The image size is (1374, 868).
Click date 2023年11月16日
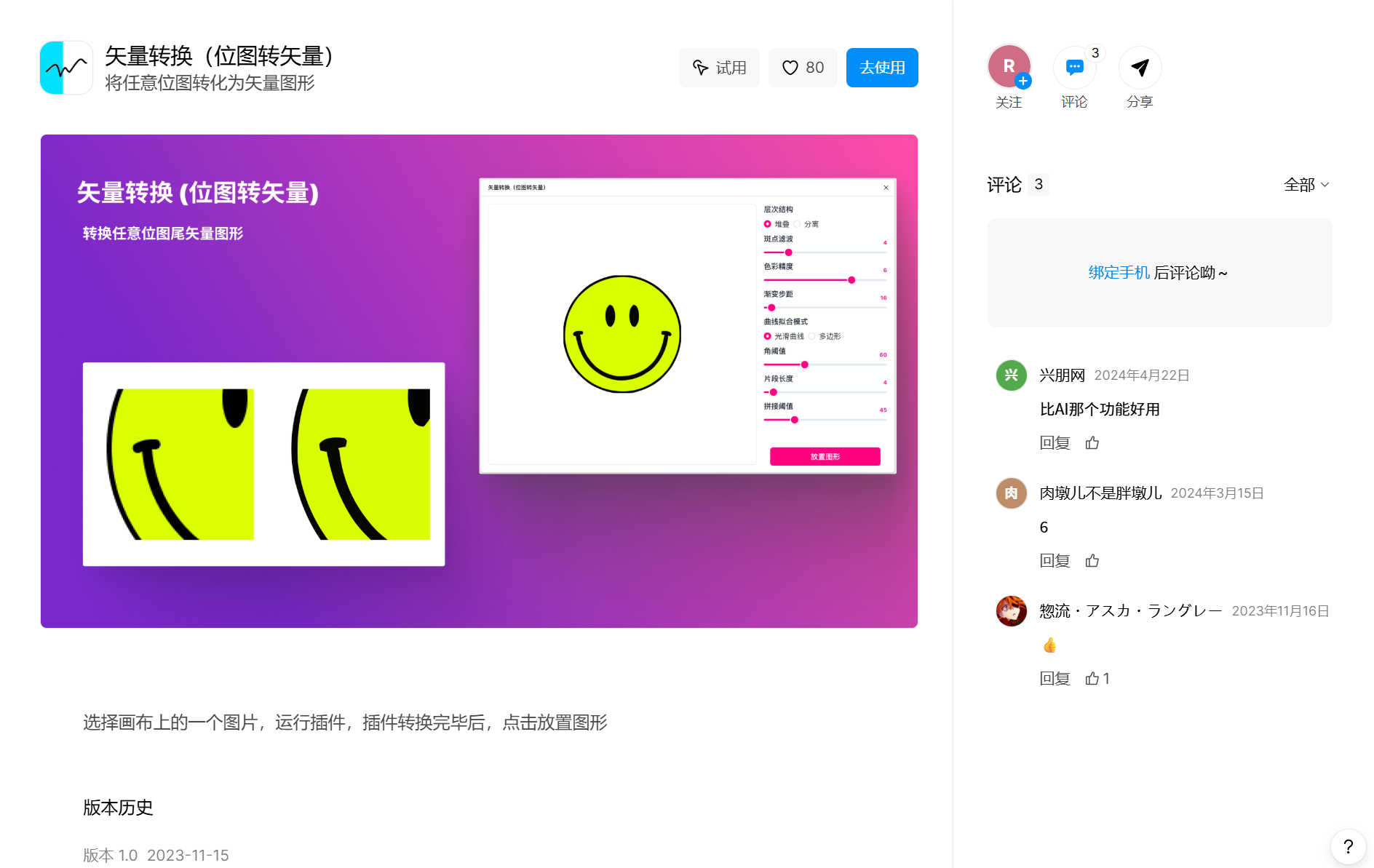tap(1280, 611)
